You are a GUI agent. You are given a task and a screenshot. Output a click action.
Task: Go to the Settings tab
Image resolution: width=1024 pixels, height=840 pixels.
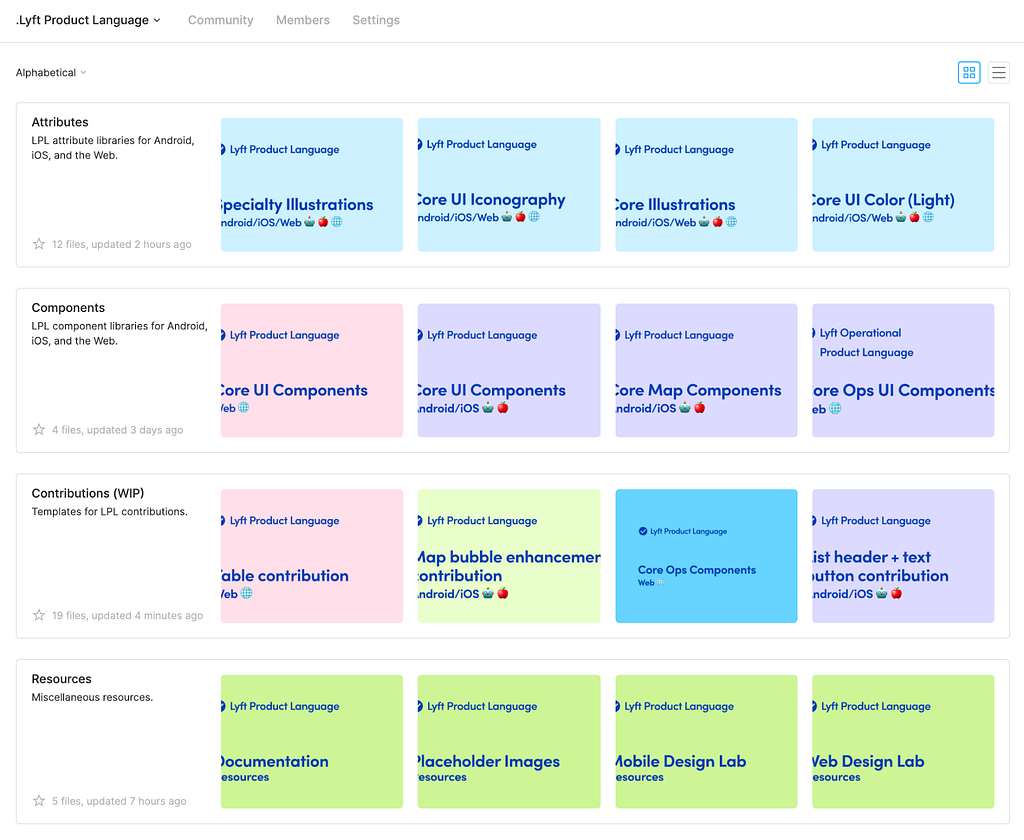point(376,20)
